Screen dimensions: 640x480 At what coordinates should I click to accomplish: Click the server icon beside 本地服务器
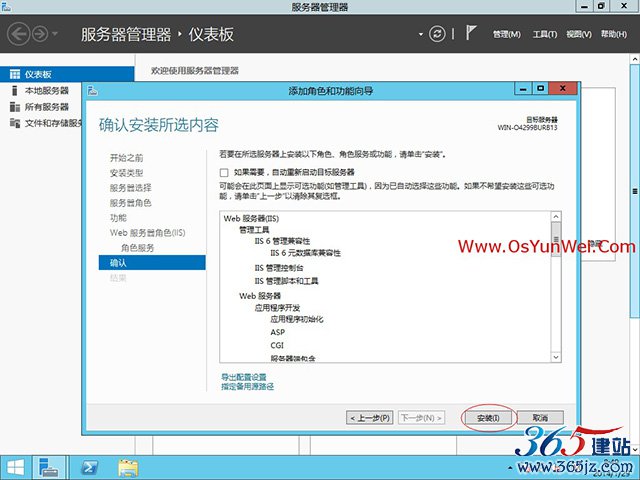pyautogui.click(x=15, y=91)
